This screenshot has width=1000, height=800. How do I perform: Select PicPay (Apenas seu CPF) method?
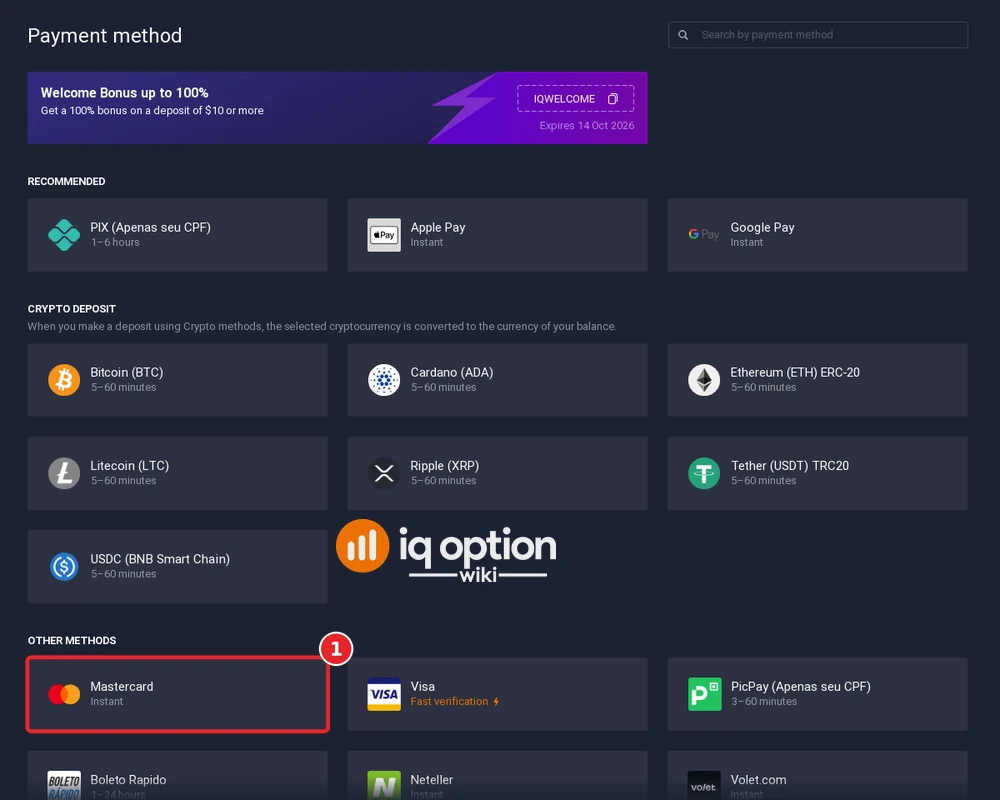818,694
